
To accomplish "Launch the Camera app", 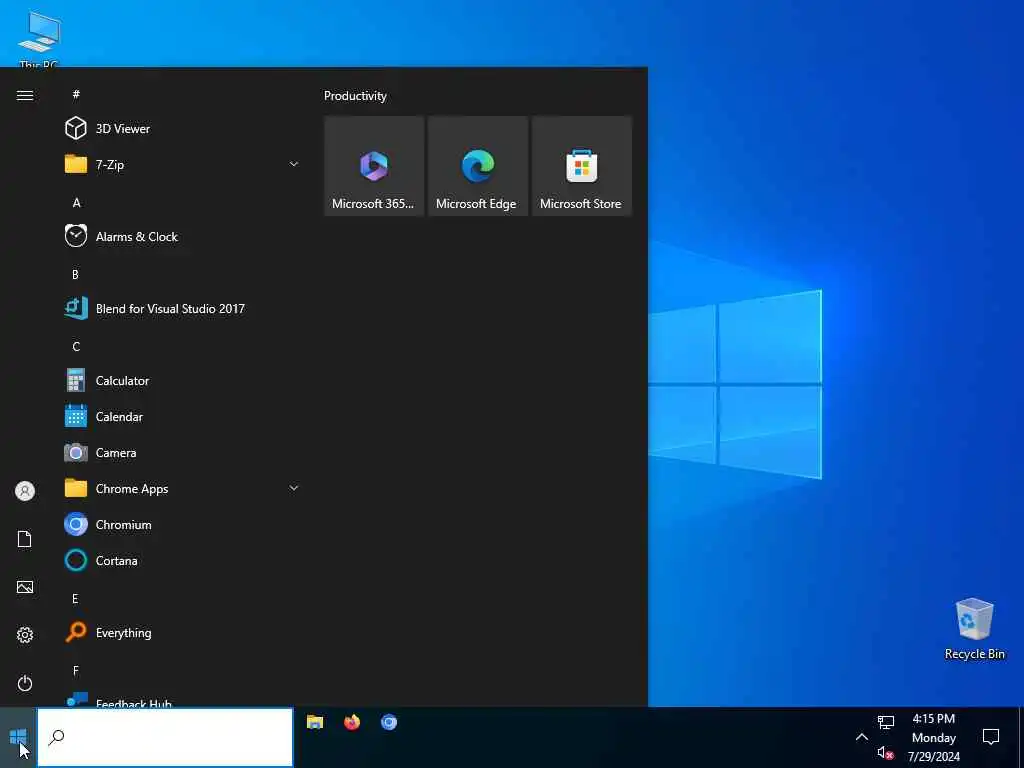I will 183,452.
